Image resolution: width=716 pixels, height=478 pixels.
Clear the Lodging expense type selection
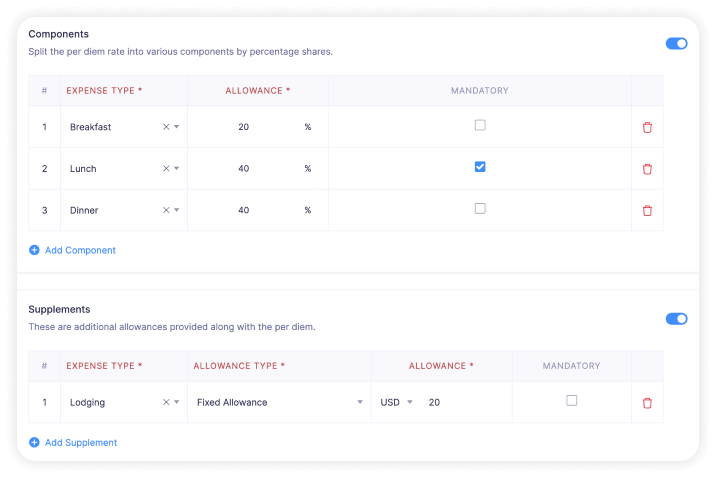(x=166, y=403)
